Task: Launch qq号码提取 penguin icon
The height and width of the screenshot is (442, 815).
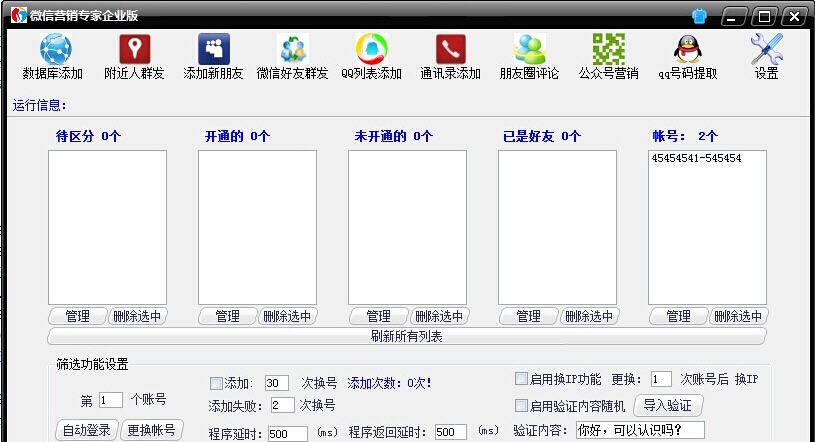Action: click(688, 49)
